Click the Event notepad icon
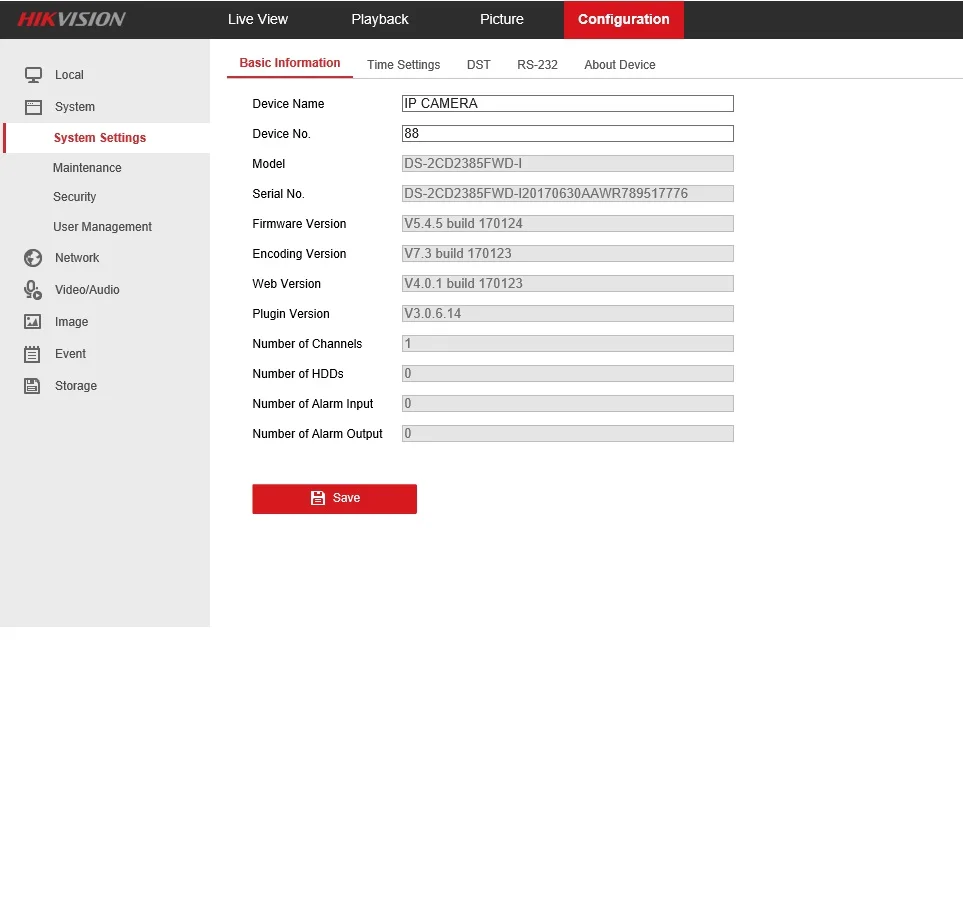 32,354
